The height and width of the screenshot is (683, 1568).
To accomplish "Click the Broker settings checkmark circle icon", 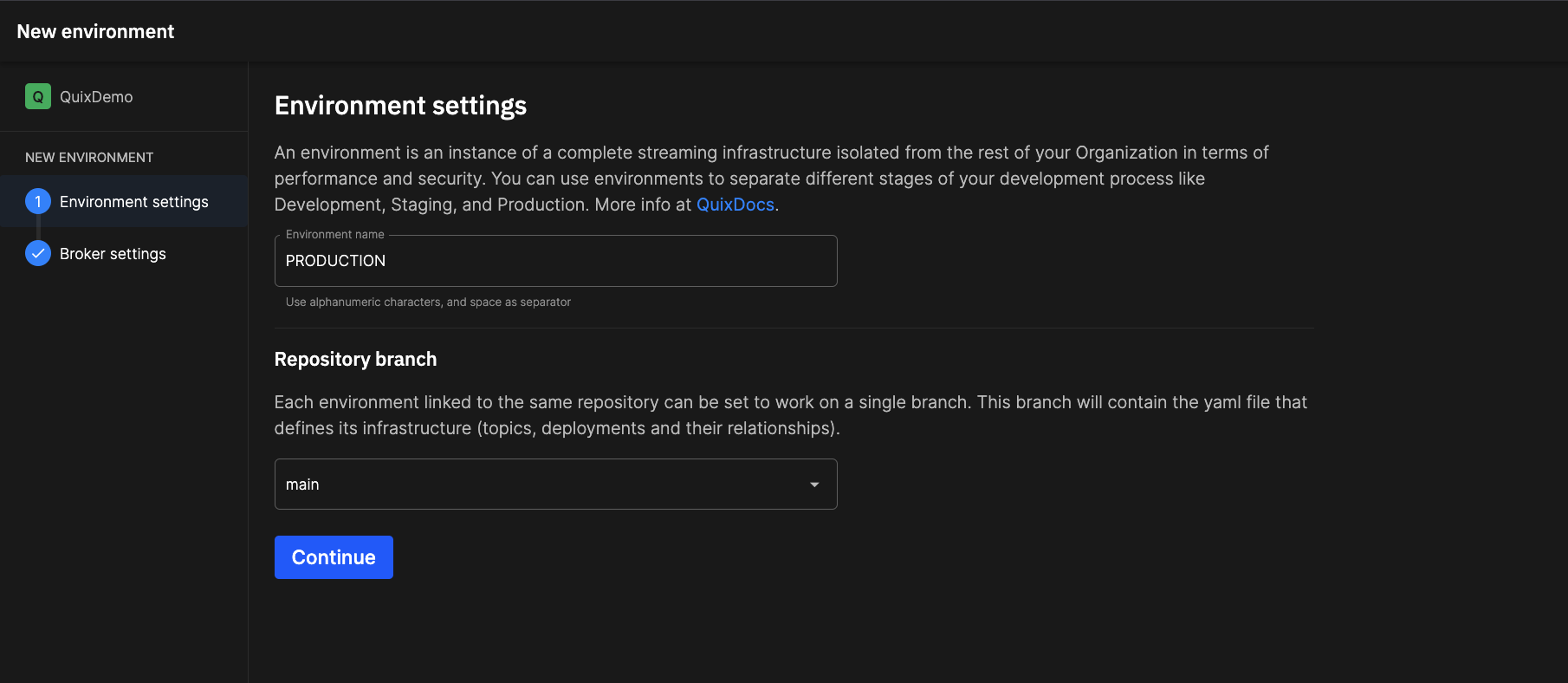I will pos(38,253).
